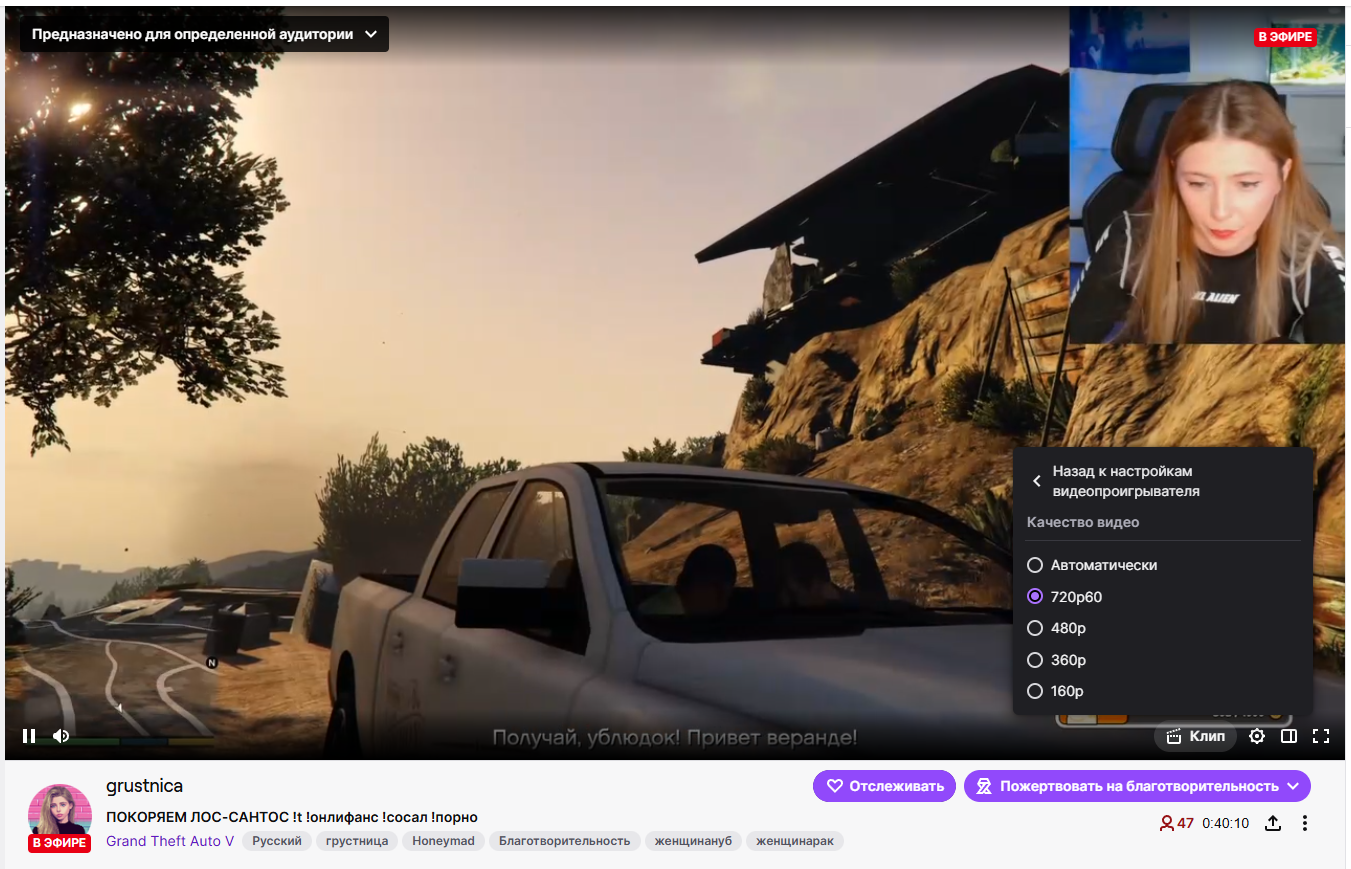Viewport: 1351px width, 869px height.
Task: Click the В ЭФИРЕ badge under avatar
Action: coord(60,843)
